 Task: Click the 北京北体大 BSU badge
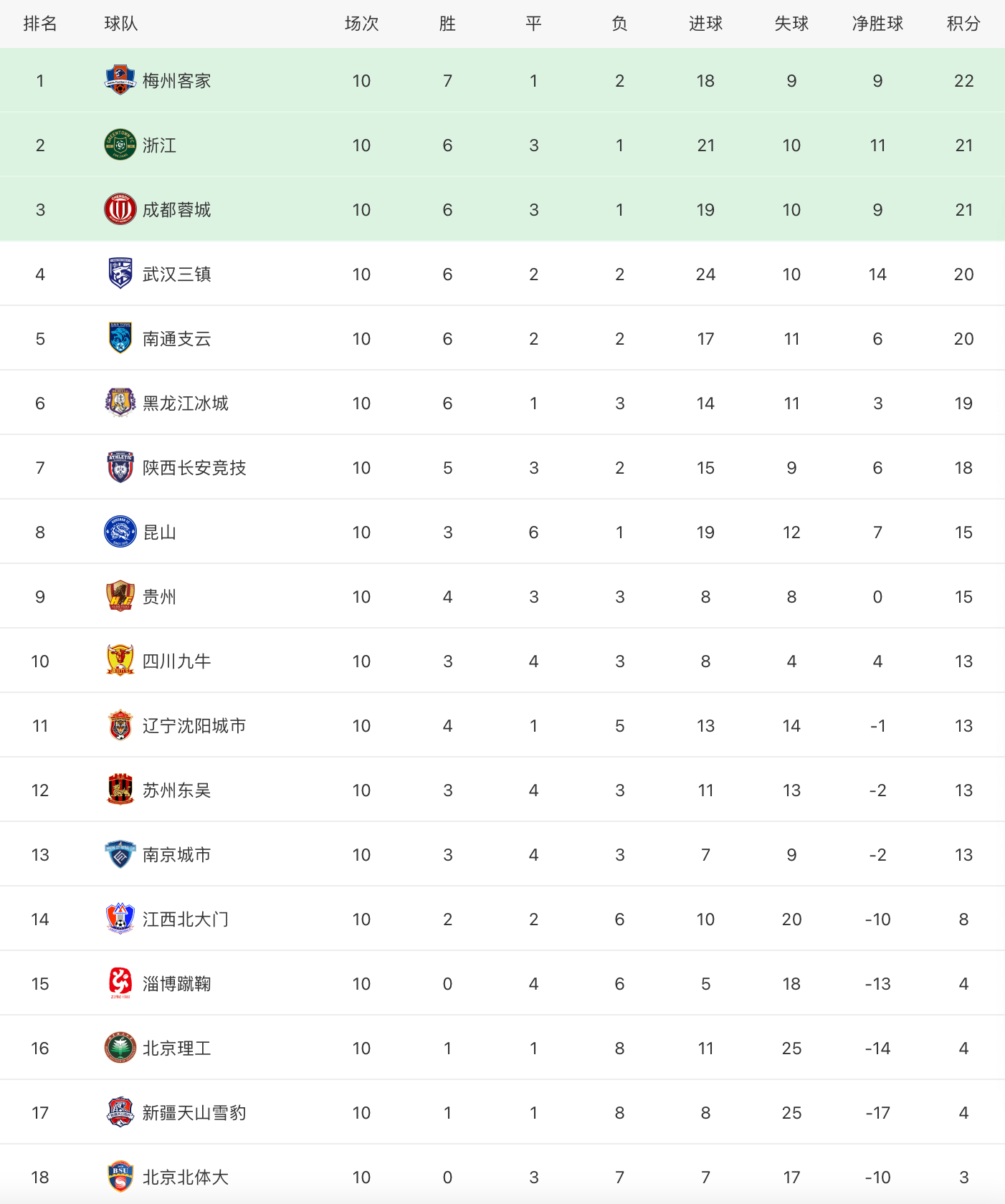(120, 1177)
